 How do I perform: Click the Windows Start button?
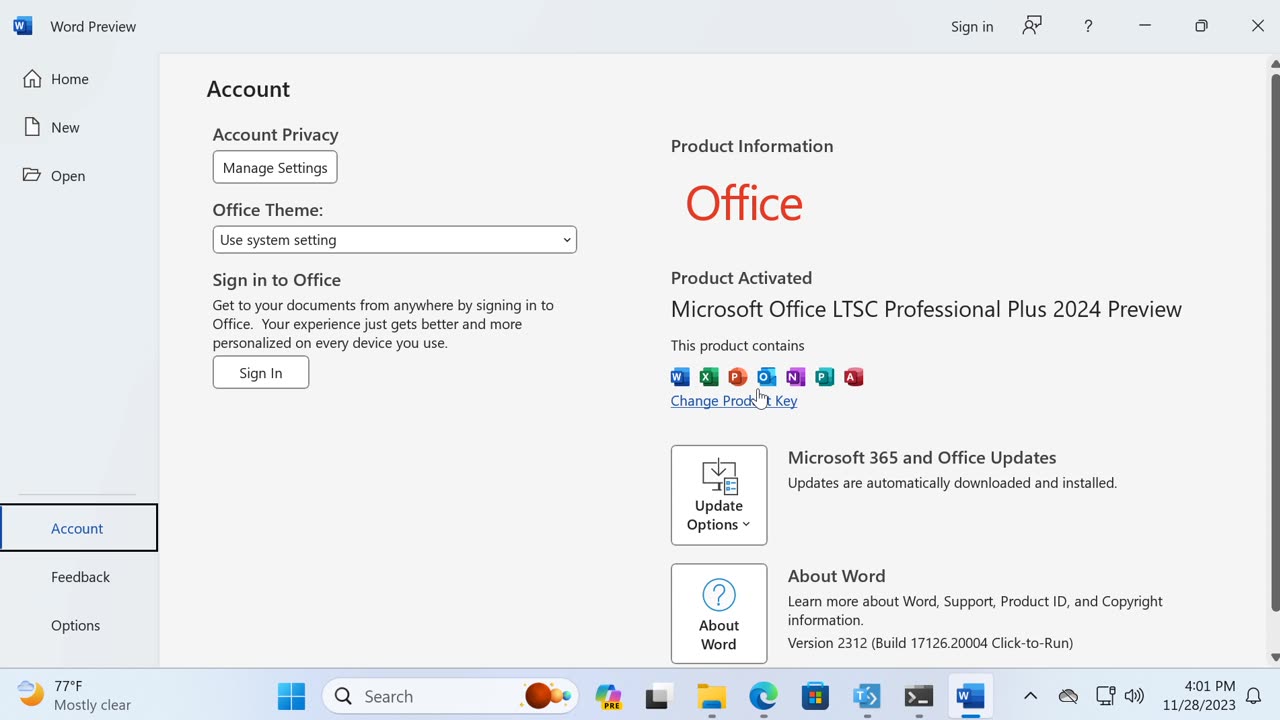(291, 696)
